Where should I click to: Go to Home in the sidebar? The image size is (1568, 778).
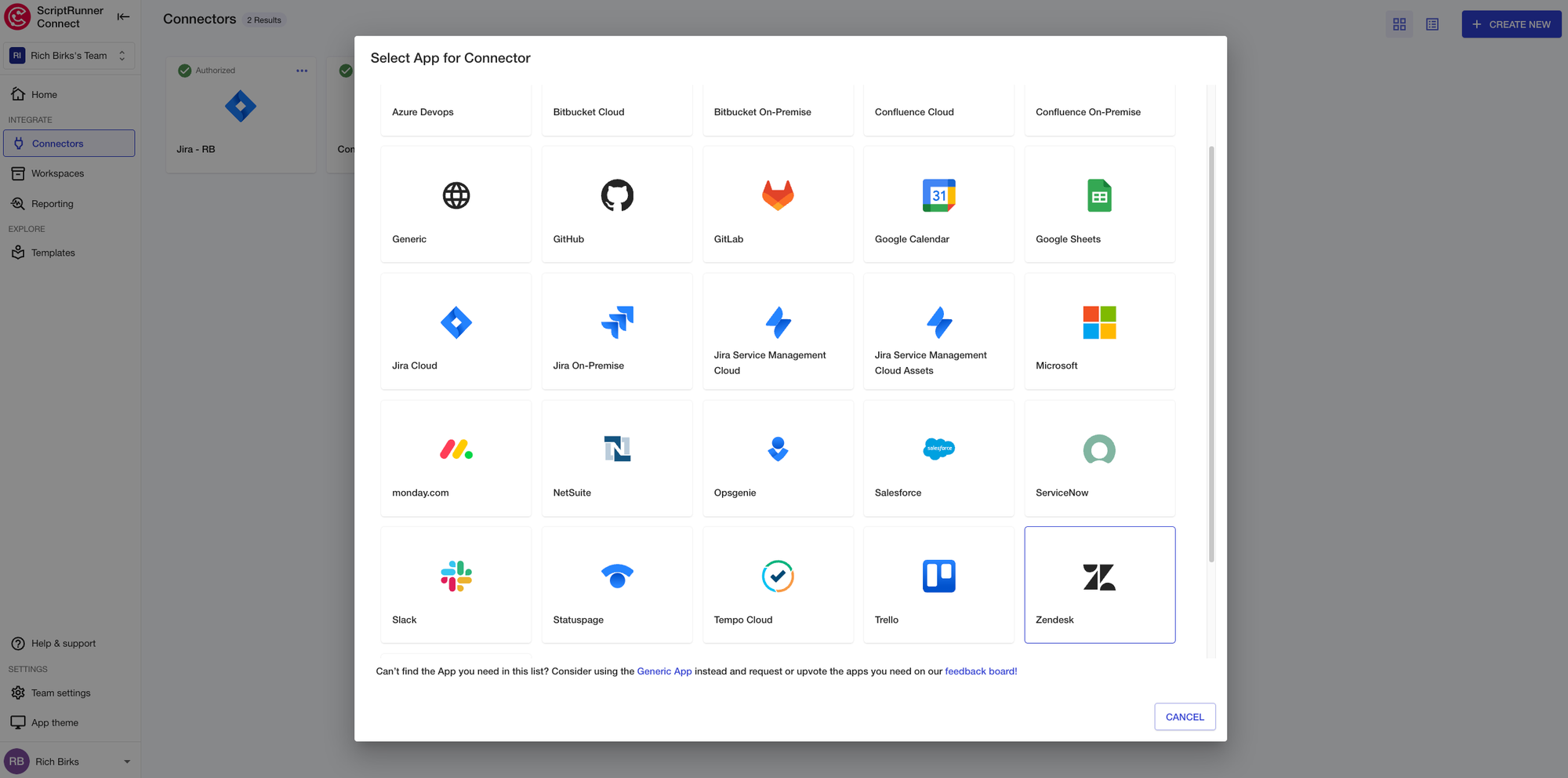(69, 95)
